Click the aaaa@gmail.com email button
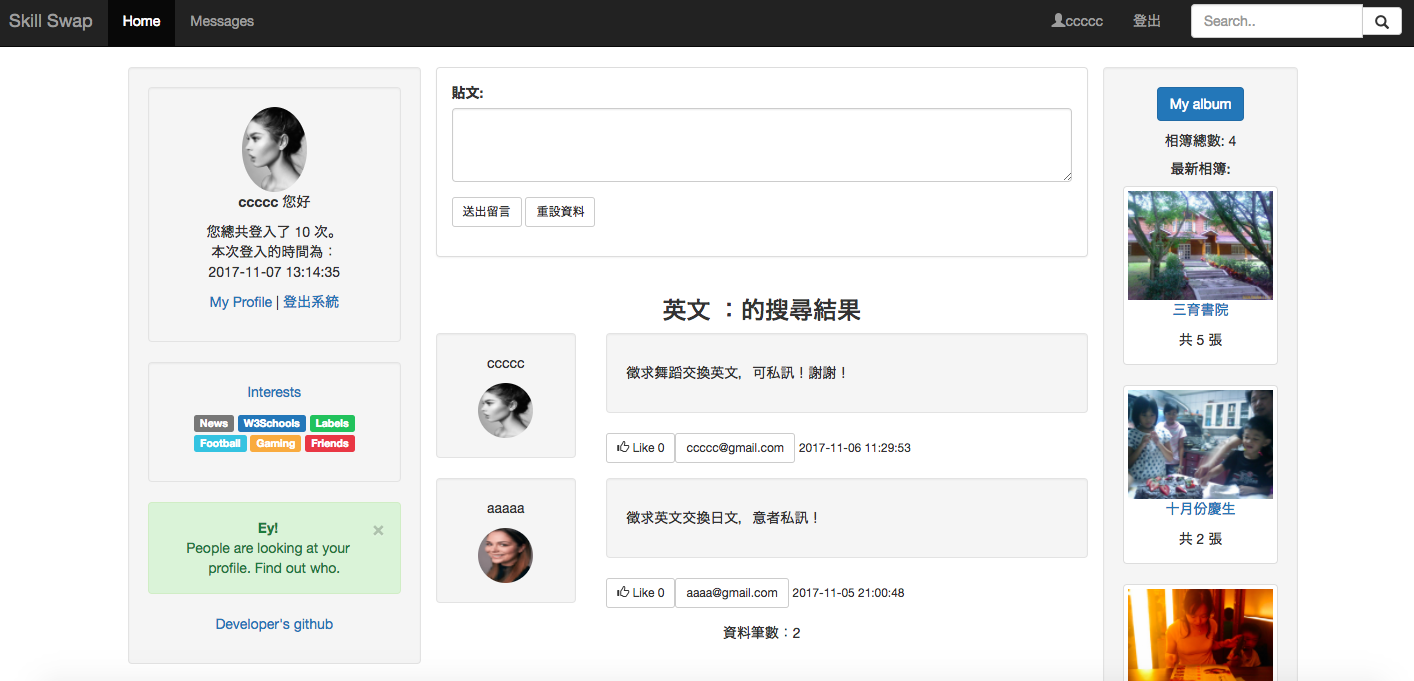Viewport: 1414px width, 681px height. click(732, 593)
